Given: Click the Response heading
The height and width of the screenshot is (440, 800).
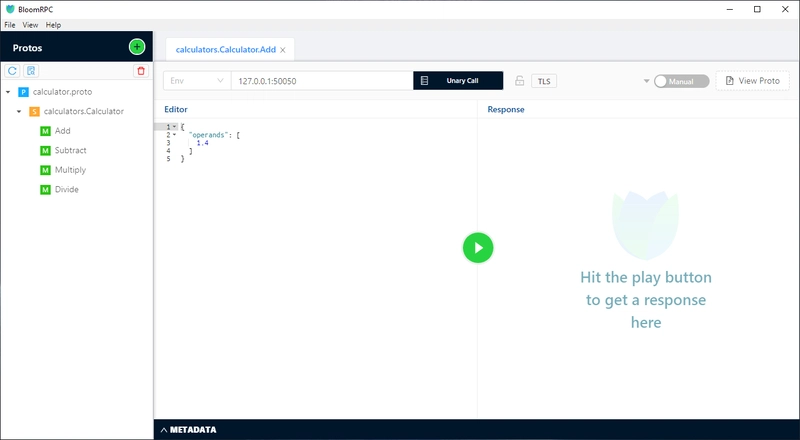Looking at the screenshot, I should tap(506, 109).
